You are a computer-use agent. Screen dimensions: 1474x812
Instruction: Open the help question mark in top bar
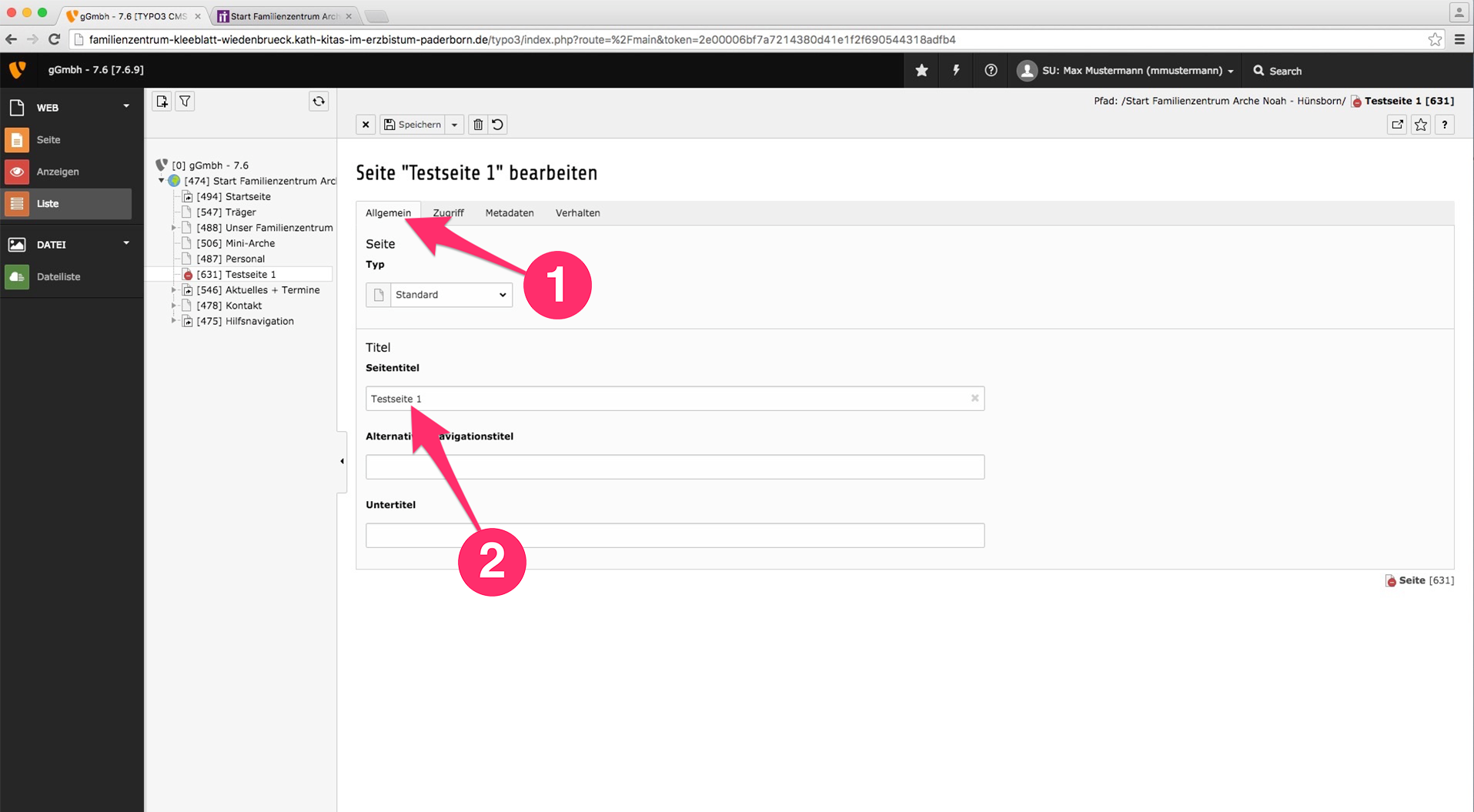(991, 71)
